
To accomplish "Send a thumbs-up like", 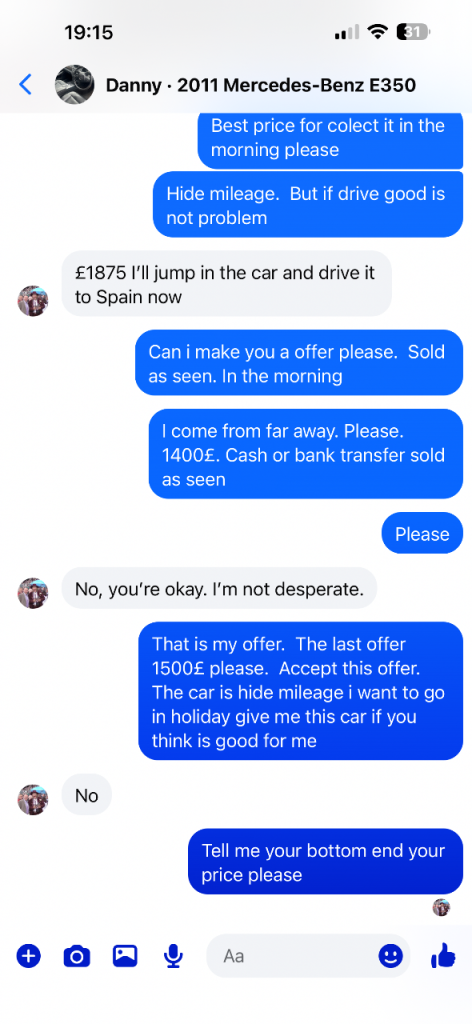I will click(x=443, y=956).
